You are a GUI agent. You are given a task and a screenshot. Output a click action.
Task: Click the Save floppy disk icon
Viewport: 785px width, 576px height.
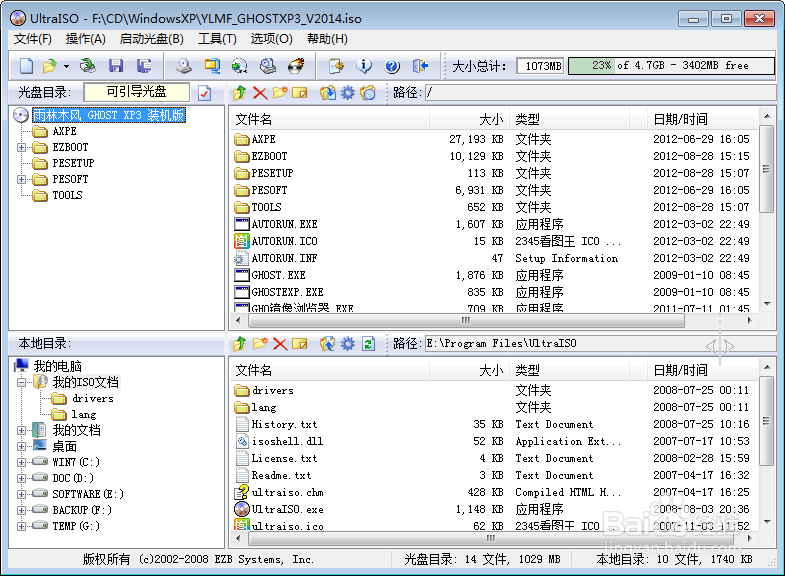116,66
